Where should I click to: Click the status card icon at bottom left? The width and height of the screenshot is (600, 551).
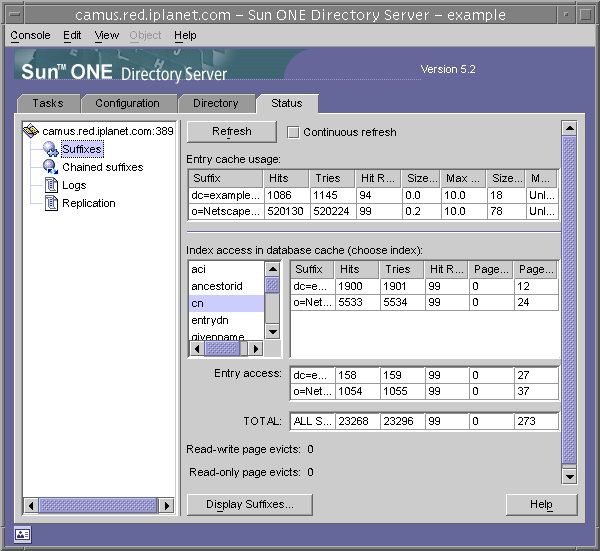click(x=23, y=535)
